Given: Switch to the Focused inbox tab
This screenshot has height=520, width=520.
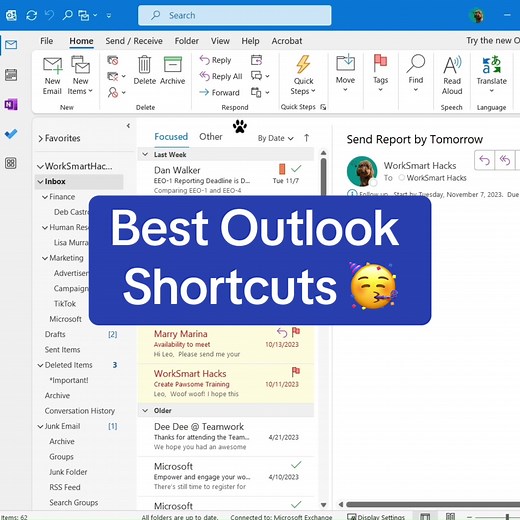Looking at the screenshot, I should pyautogui.click(x=171, y=137).
